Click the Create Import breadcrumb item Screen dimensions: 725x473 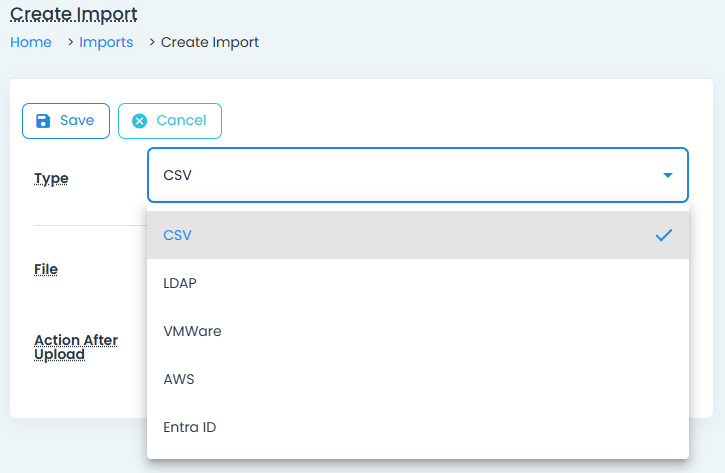(210, 42)
